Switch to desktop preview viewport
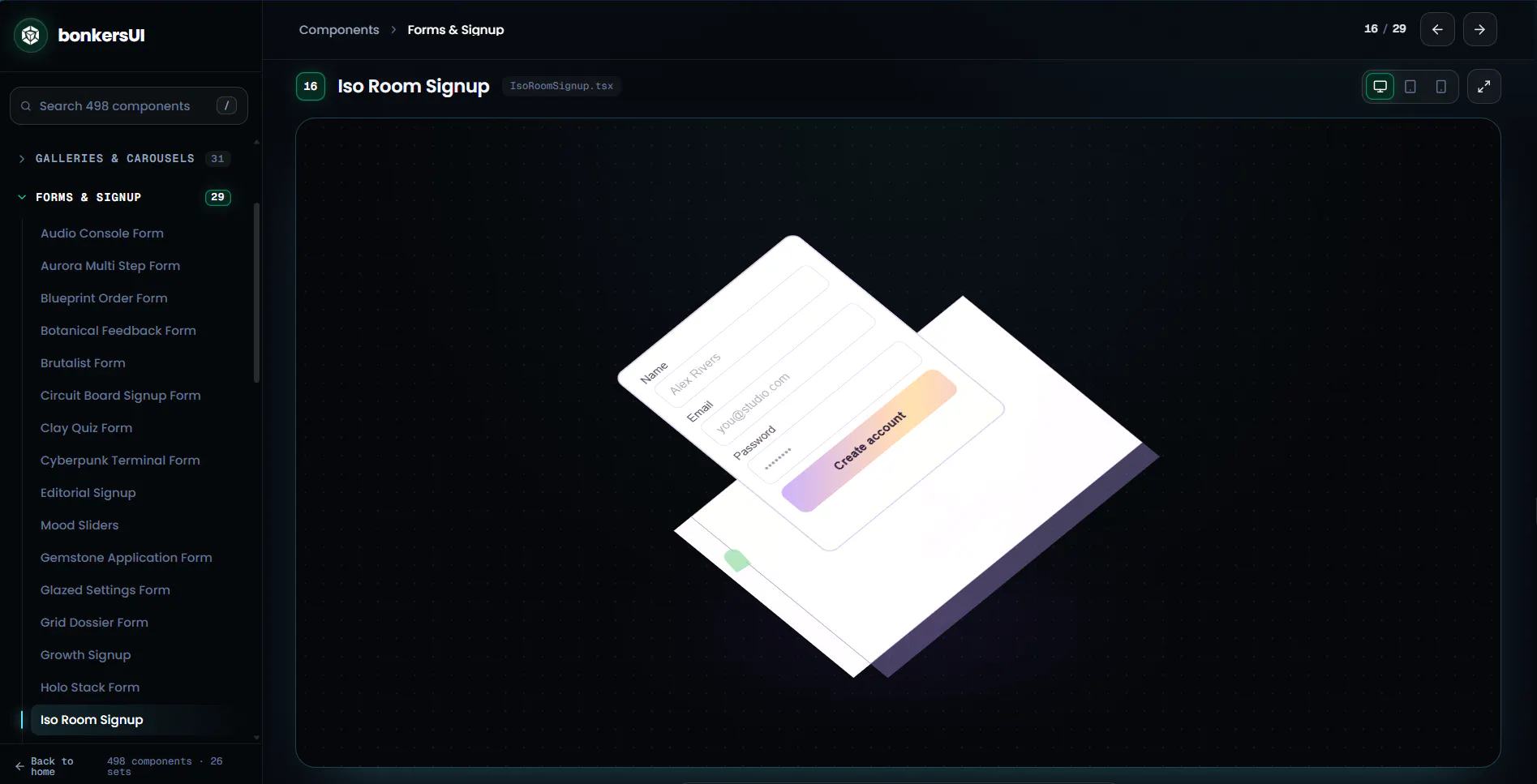Screen dimensions: 1537x784 (1380, 87)
